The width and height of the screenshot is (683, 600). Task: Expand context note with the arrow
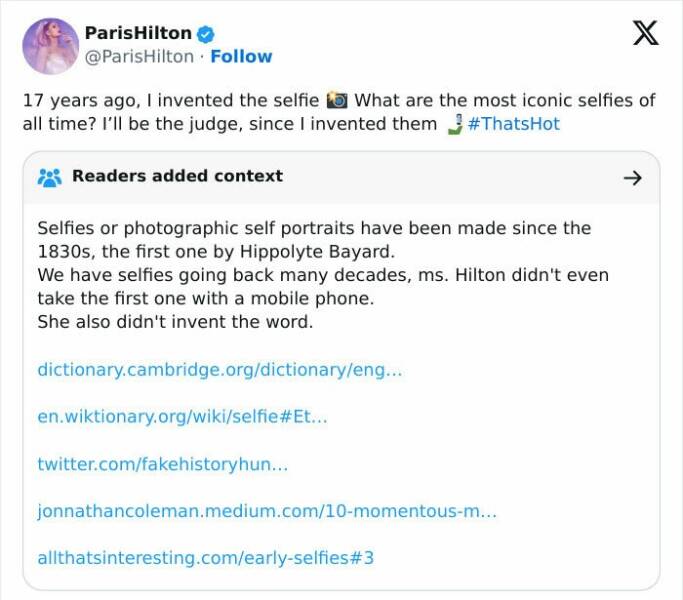pos(631,178)
